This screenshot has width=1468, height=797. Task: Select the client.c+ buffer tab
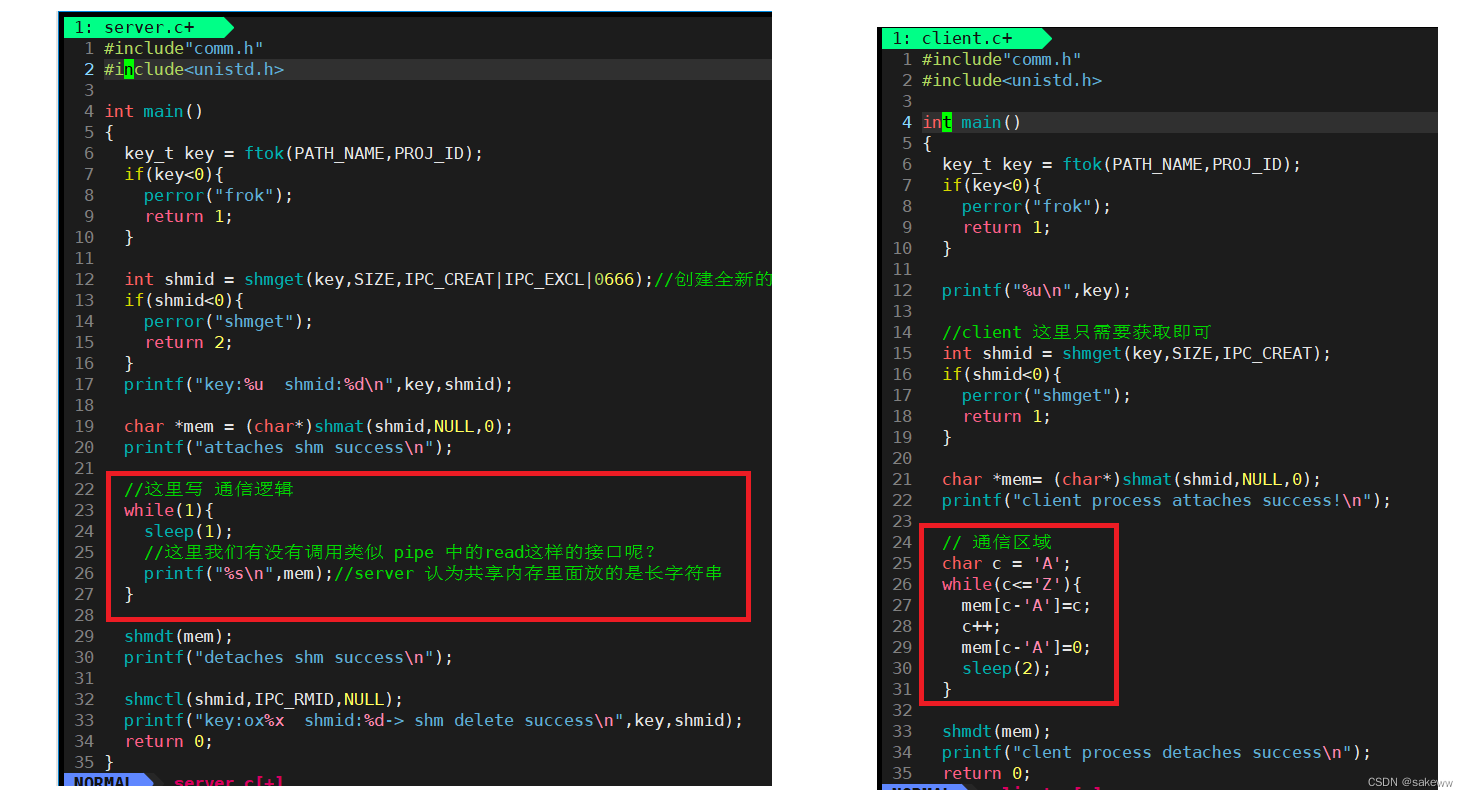point(964,38)
